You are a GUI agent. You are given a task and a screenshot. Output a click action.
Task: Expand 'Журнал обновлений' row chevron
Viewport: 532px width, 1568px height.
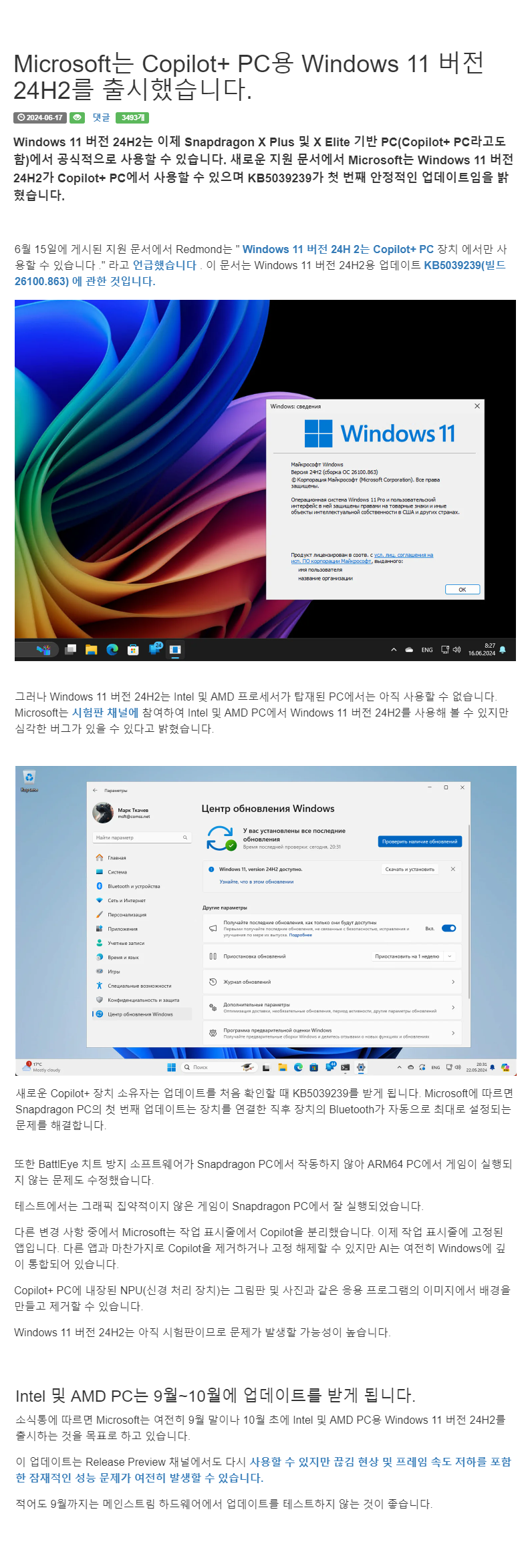pos(452,982)
